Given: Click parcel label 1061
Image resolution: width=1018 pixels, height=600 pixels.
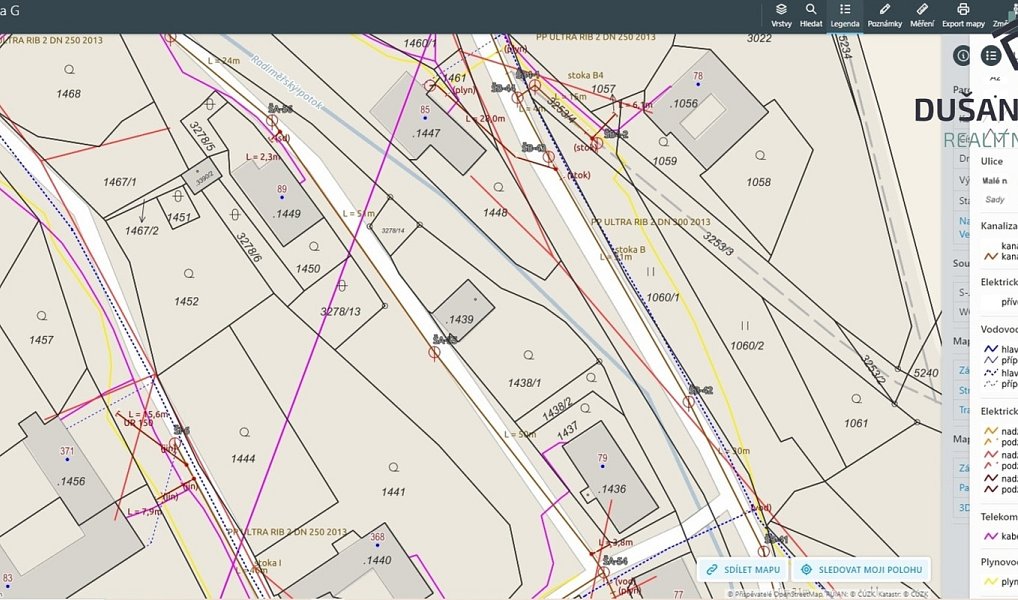Looking at the screenshot, I should (856, 423).
